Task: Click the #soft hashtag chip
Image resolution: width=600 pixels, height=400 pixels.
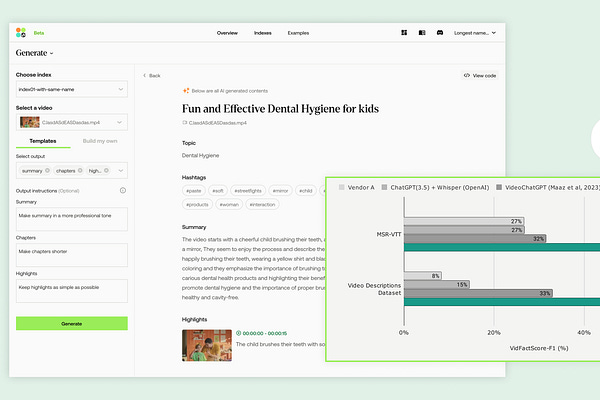Action: pyautogui.click(x=218, y=191)
